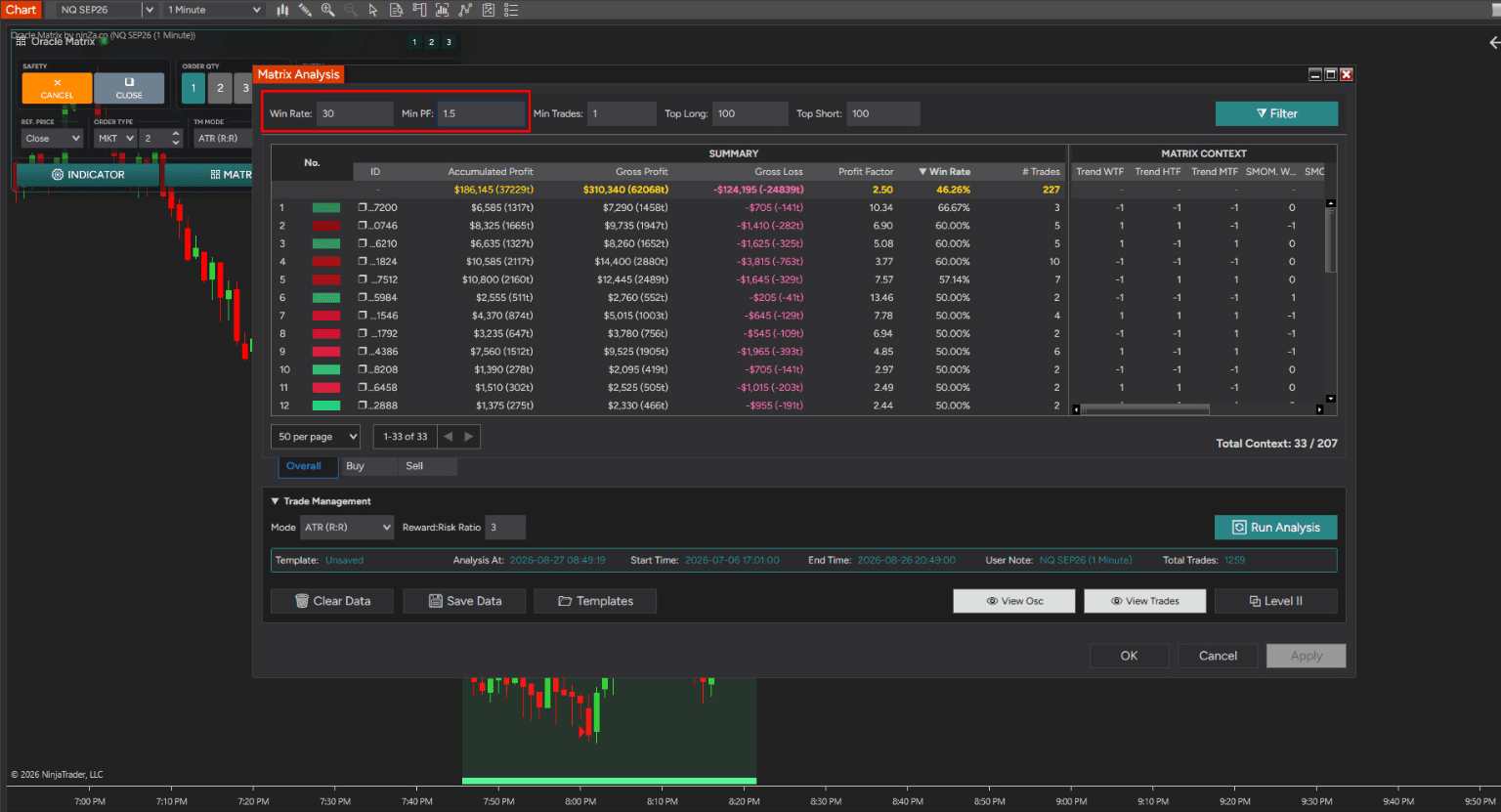Open the instrument NQ SEP26 dropdown arrow
The height and width of the screenshot is (812, 1501).
pos(150,10)
